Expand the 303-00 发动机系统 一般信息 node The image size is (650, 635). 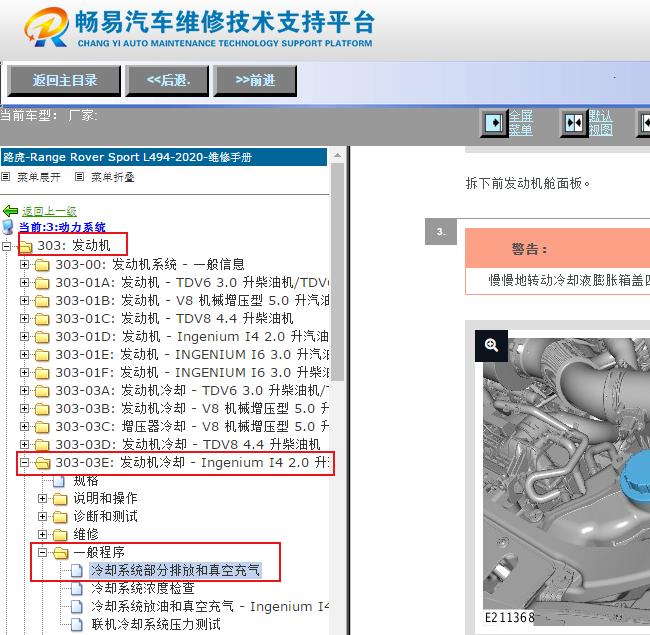pyautogui.click(x=24, y=264)
